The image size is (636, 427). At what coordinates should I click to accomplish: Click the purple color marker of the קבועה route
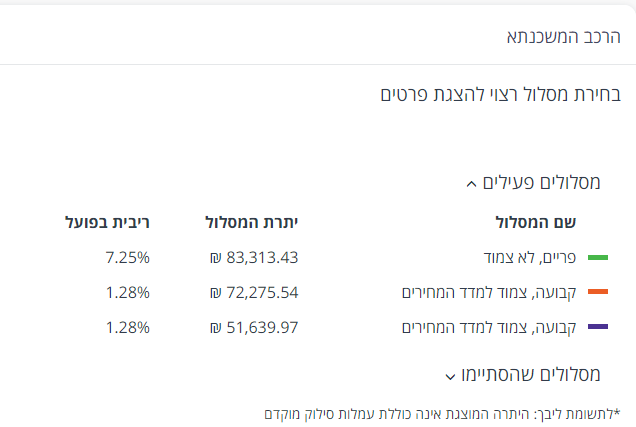598,327
